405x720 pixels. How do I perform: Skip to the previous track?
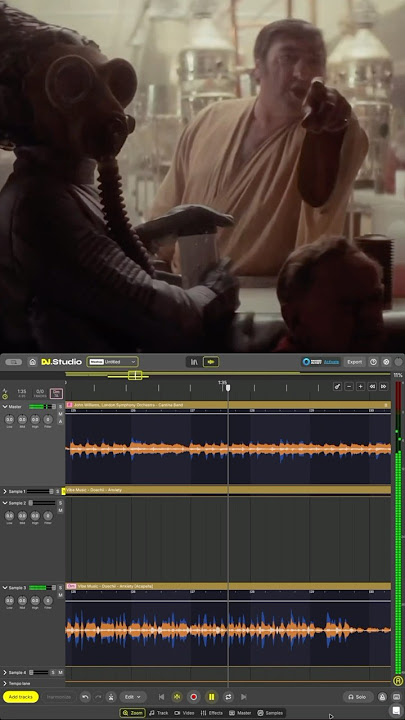point(162,697)
